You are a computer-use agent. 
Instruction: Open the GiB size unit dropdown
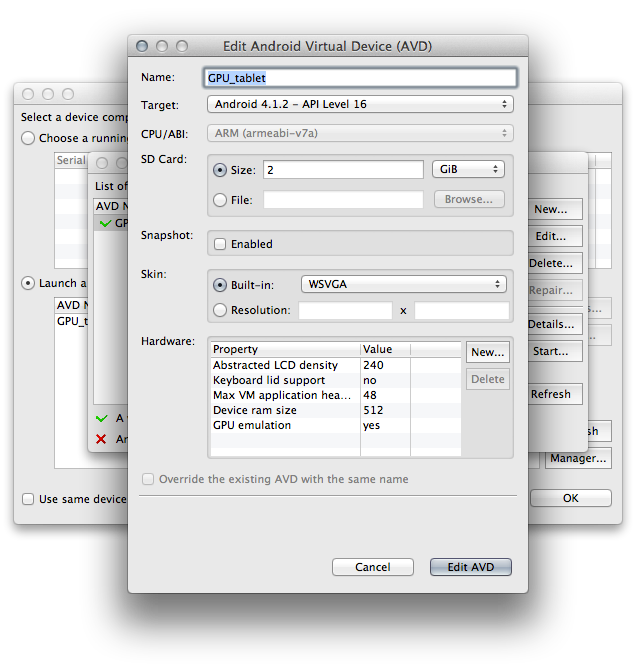coord(467,170)
